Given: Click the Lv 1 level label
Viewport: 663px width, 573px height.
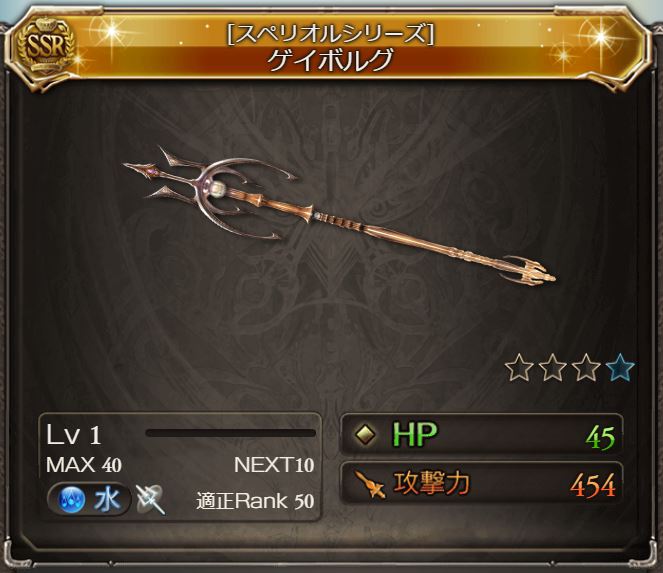Looking at the screenshot, I should 74,435.
